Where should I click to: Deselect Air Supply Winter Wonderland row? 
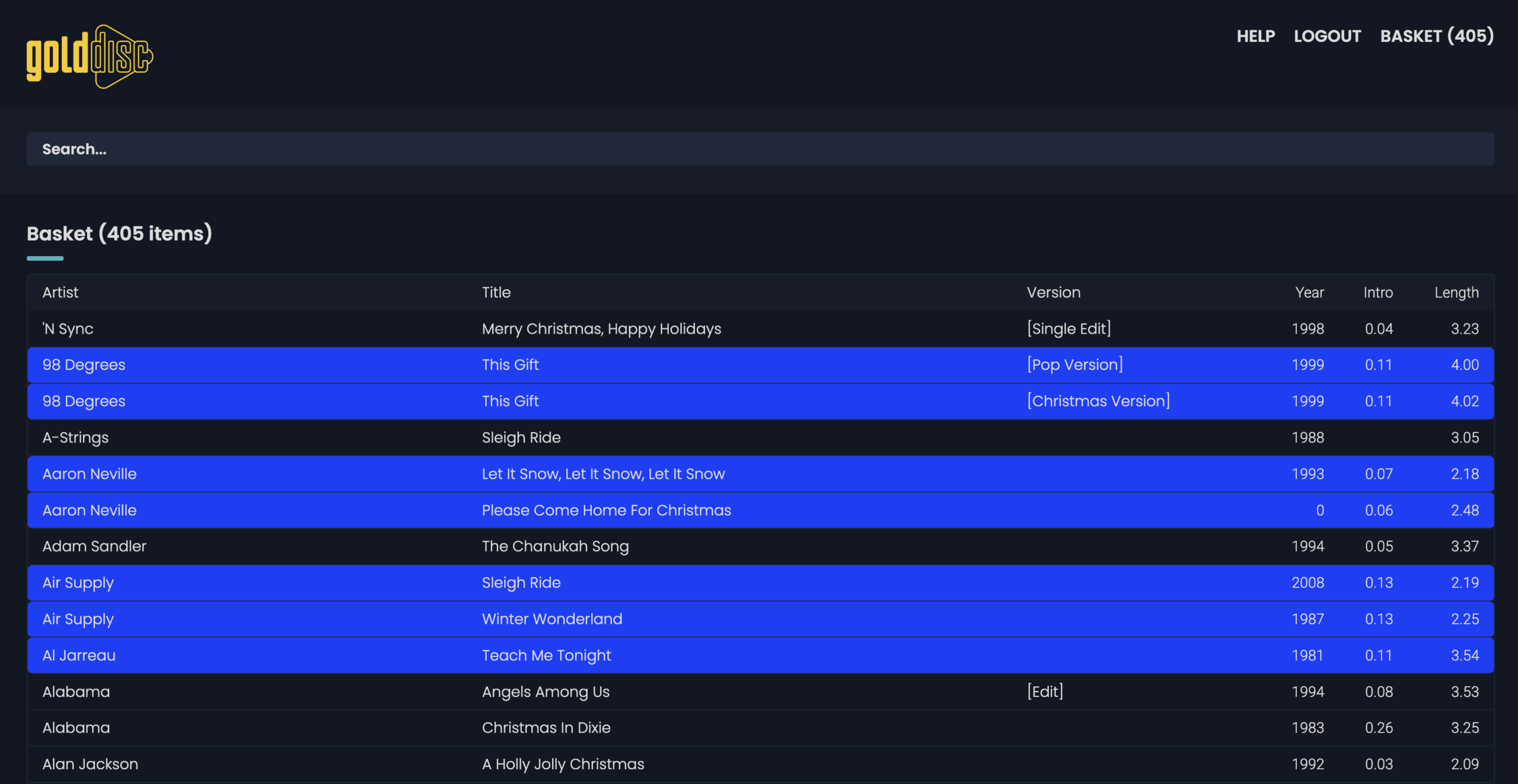[x=760, y=619]
